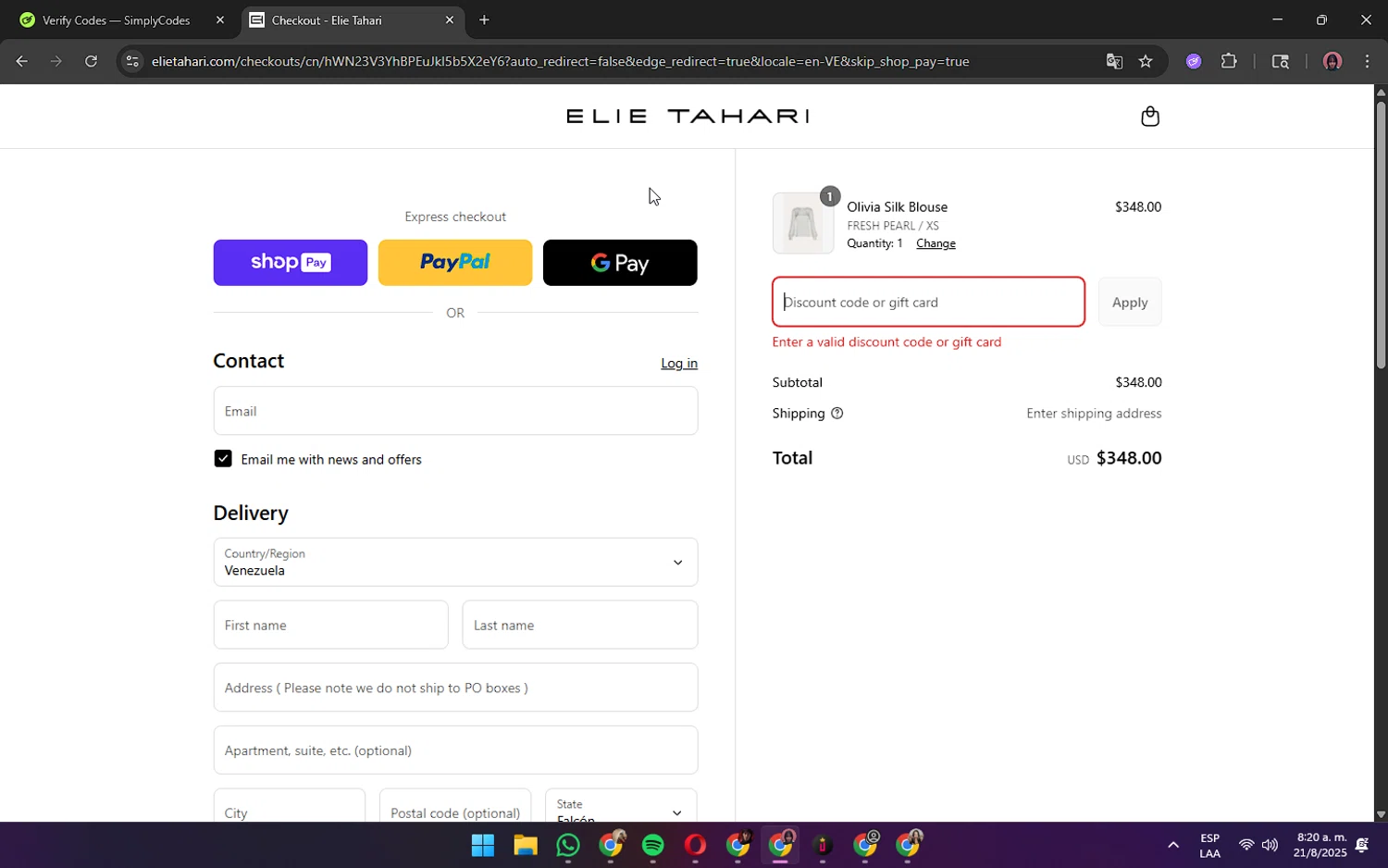Image resolution: width=1388 pixels, height=868 pixels.
Task: Open the browser extensions puzzle icon
Action: pos(1229,61)
